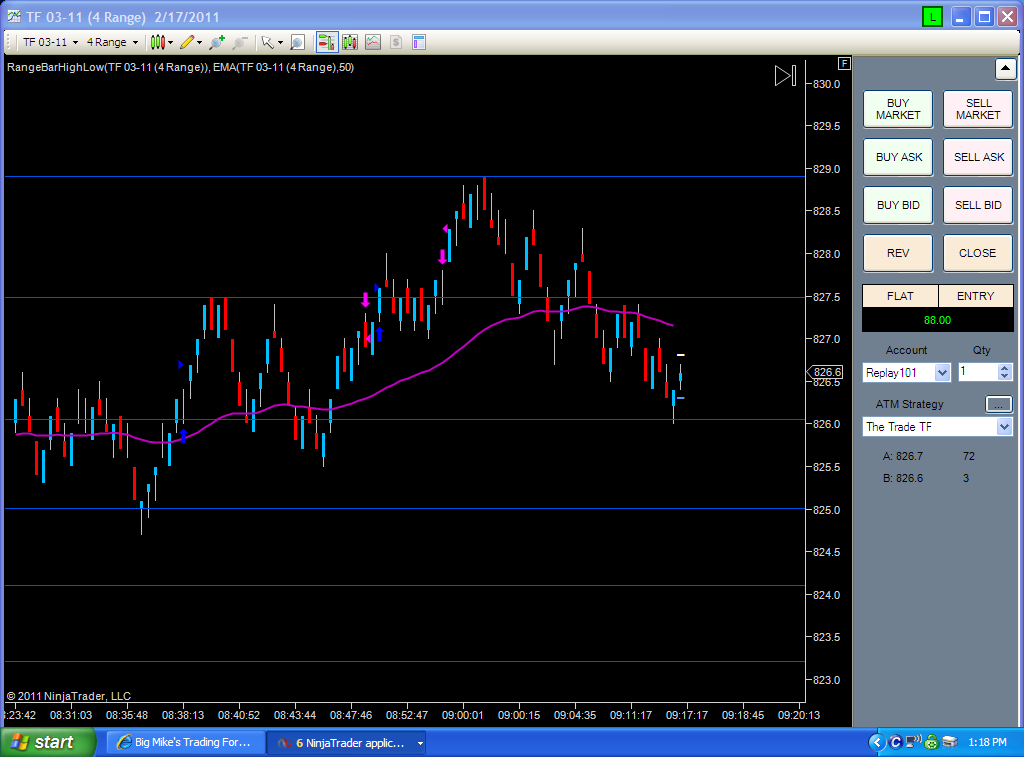Click the SELL BID button
Image resolution: width=1024 pixels, height=757 pixels.
tap(978, 205)
